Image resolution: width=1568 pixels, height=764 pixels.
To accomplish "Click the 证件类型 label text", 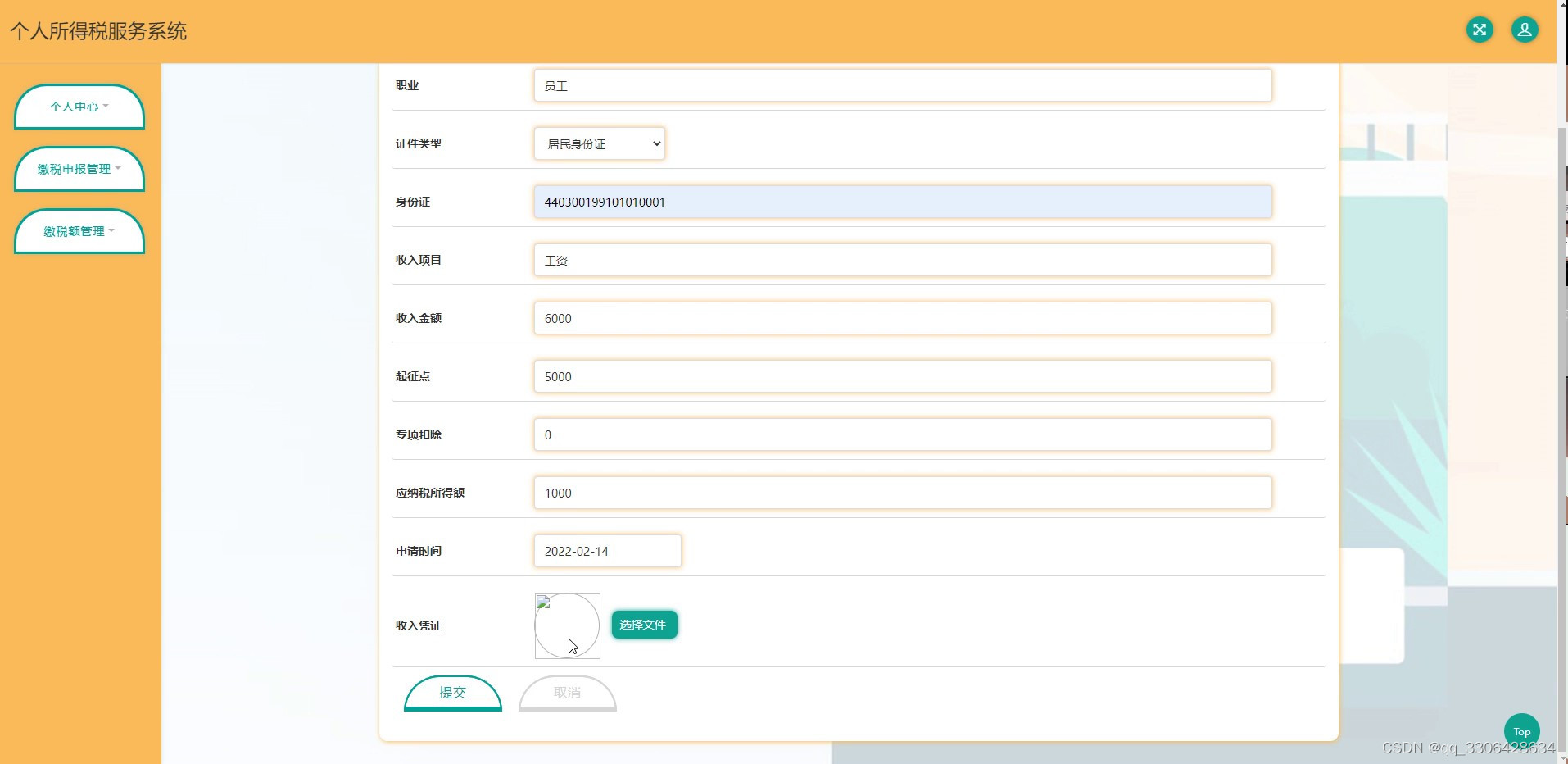I will [x=419, y=143].
